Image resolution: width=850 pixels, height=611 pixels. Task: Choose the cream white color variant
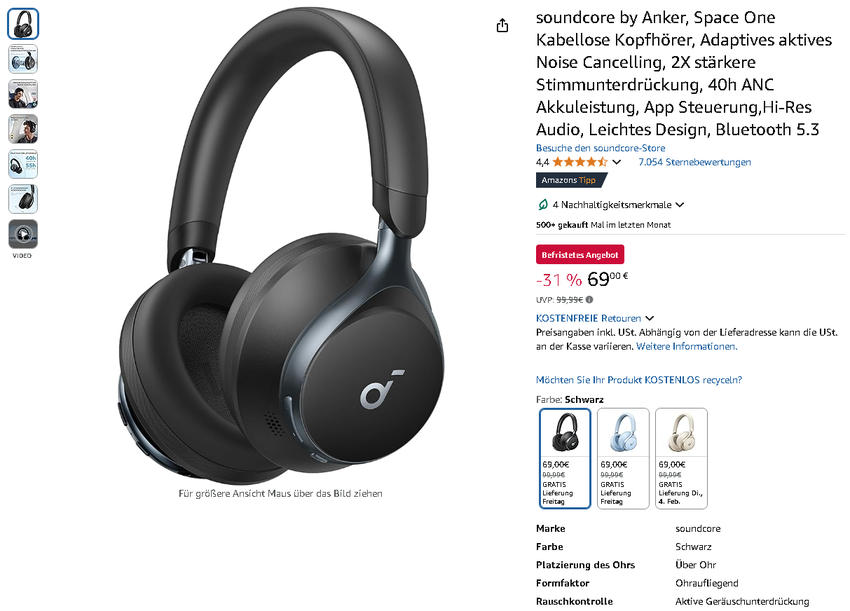pyautogui.click(x=681, y=458)
